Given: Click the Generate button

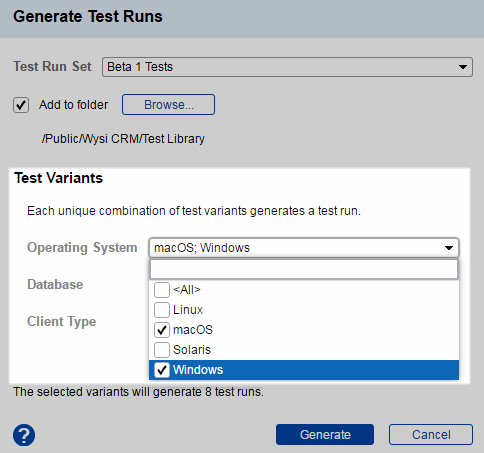Looking at the screenshot, I should [325, 434].
